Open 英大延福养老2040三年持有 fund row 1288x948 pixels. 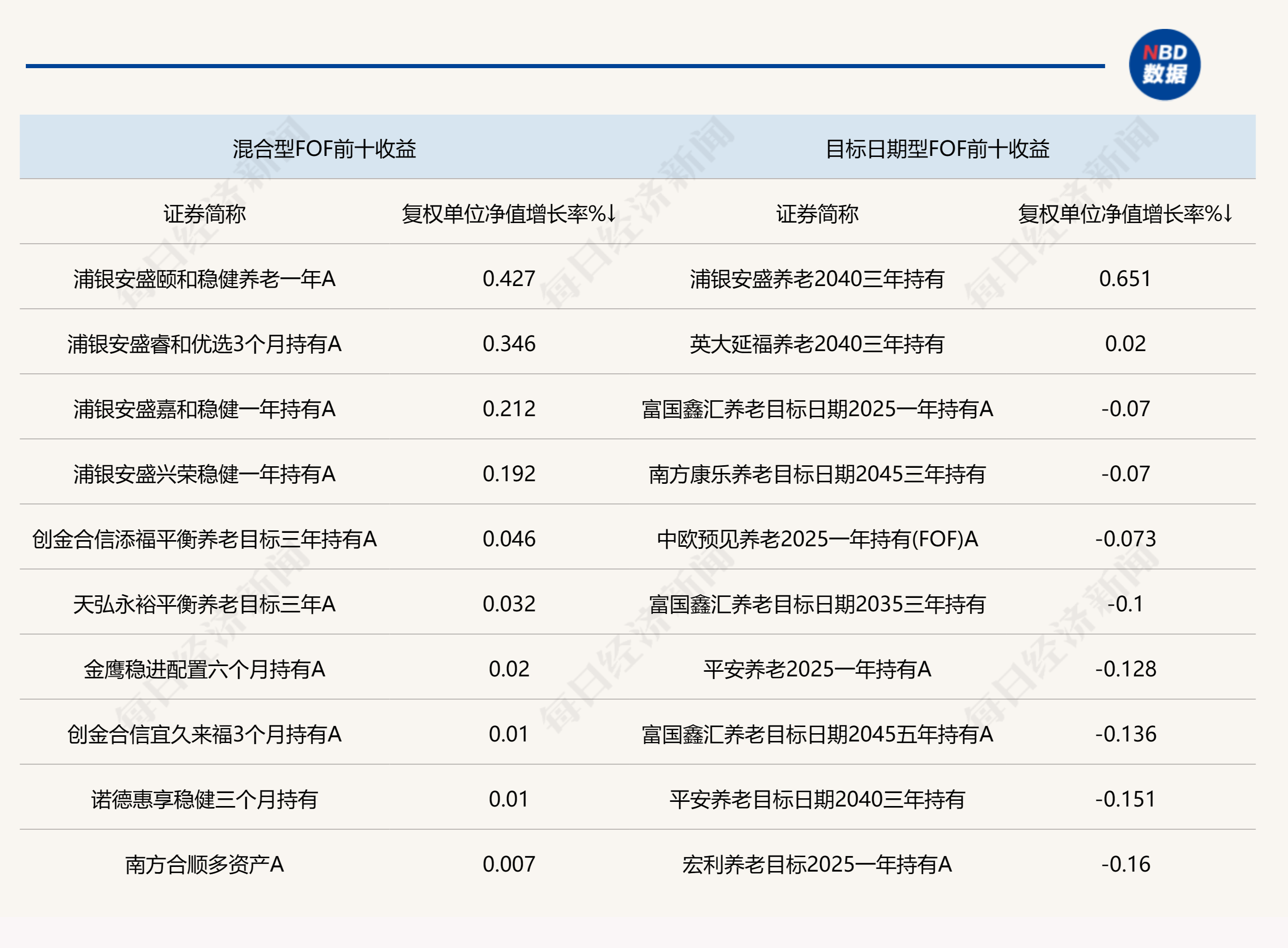click(818, 344)
